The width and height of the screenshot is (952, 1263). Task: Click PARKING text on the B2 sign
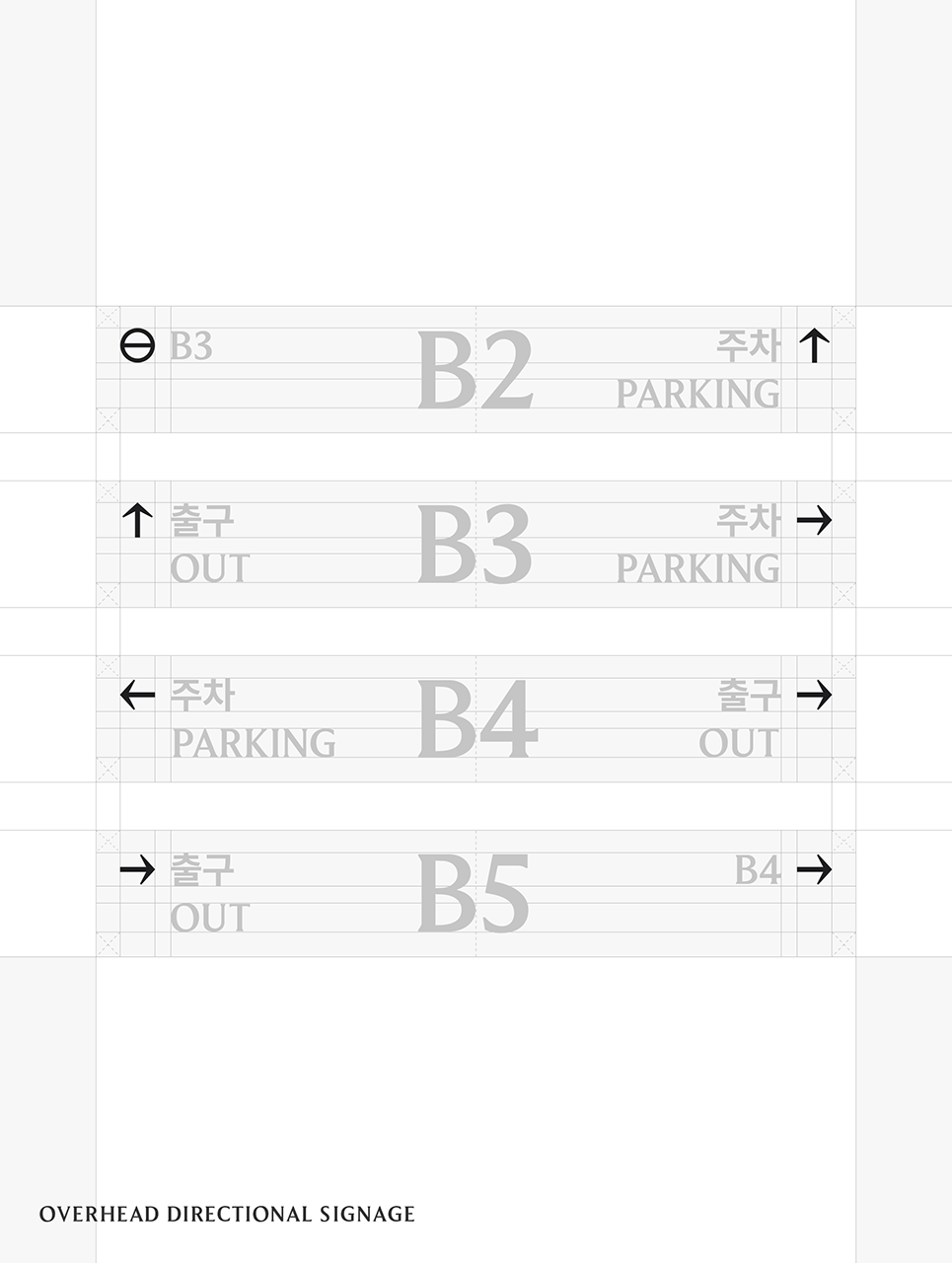pos(697,394)
